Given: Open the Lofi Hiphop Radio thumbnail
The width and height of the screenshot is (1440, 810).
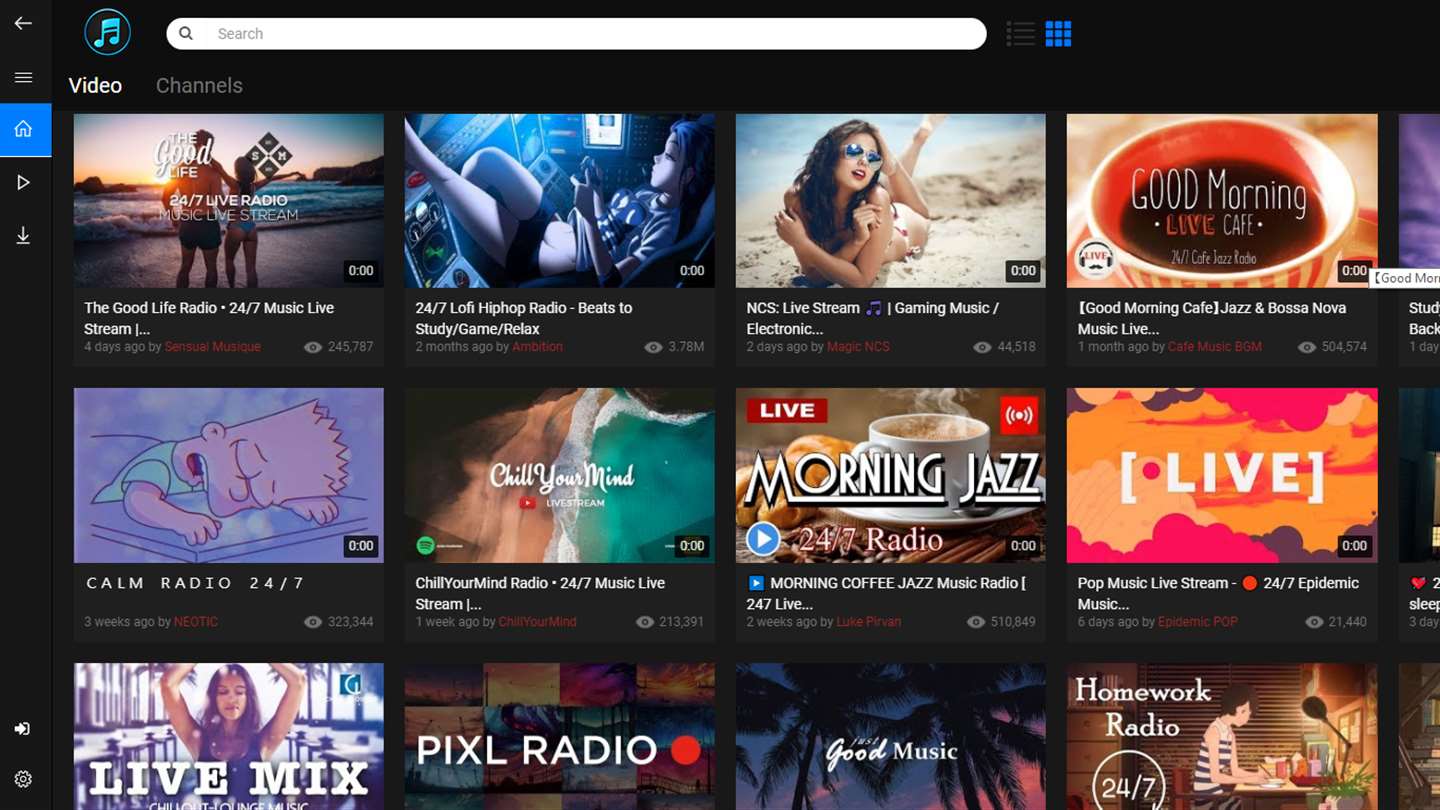Looking at the screenshot, I should [x=560, y=201].
